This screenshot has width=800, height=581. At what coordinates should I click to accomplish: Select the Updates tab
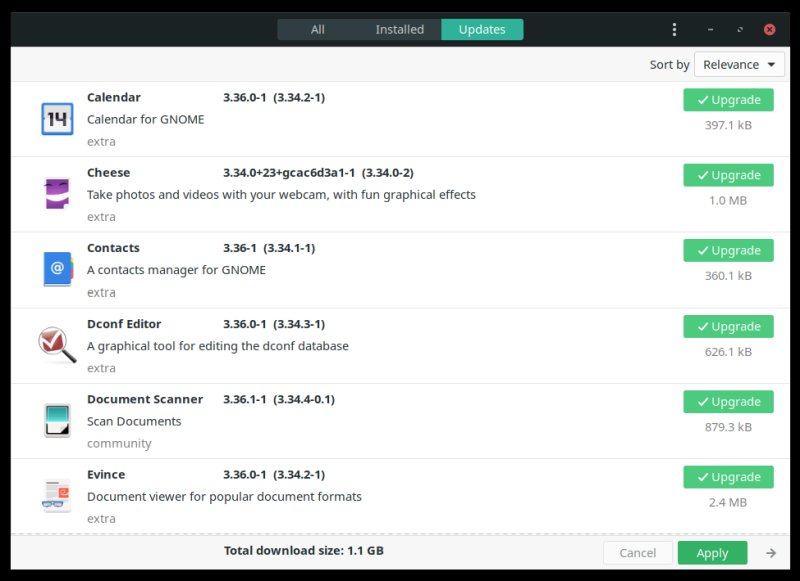click(x=482, y=30)
